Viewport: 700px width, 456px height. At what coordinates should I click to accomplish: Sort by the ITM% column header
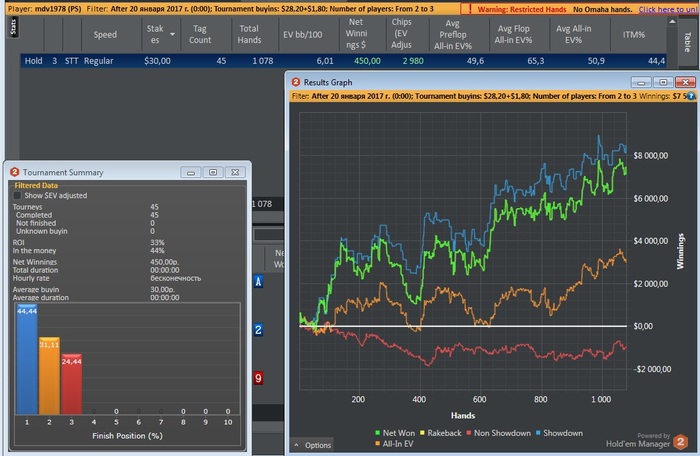[x=633, y=35]
